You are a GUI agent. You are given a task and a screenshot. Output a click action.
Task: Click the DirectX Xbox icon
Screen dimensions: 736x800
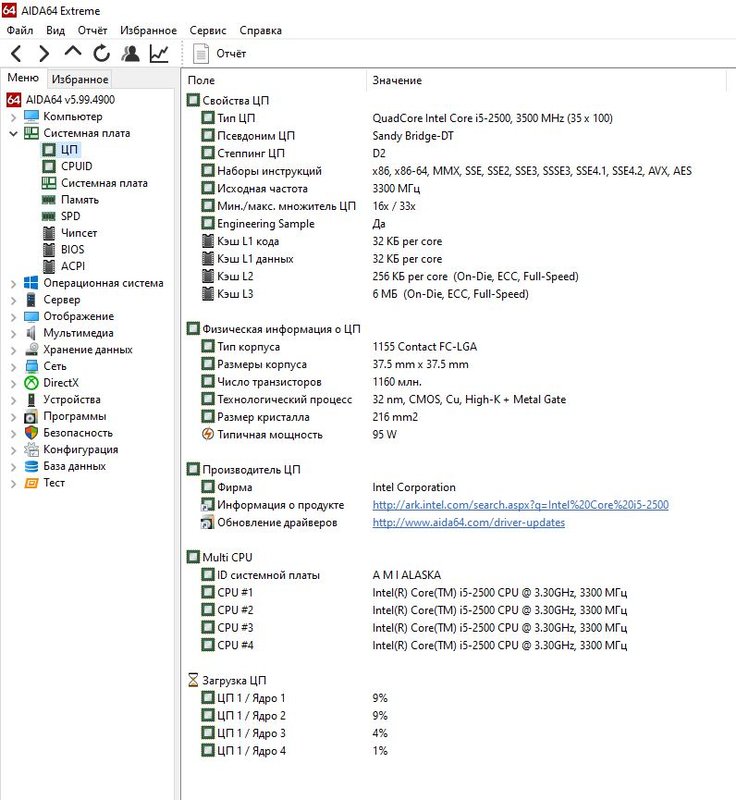pos(32,383)
